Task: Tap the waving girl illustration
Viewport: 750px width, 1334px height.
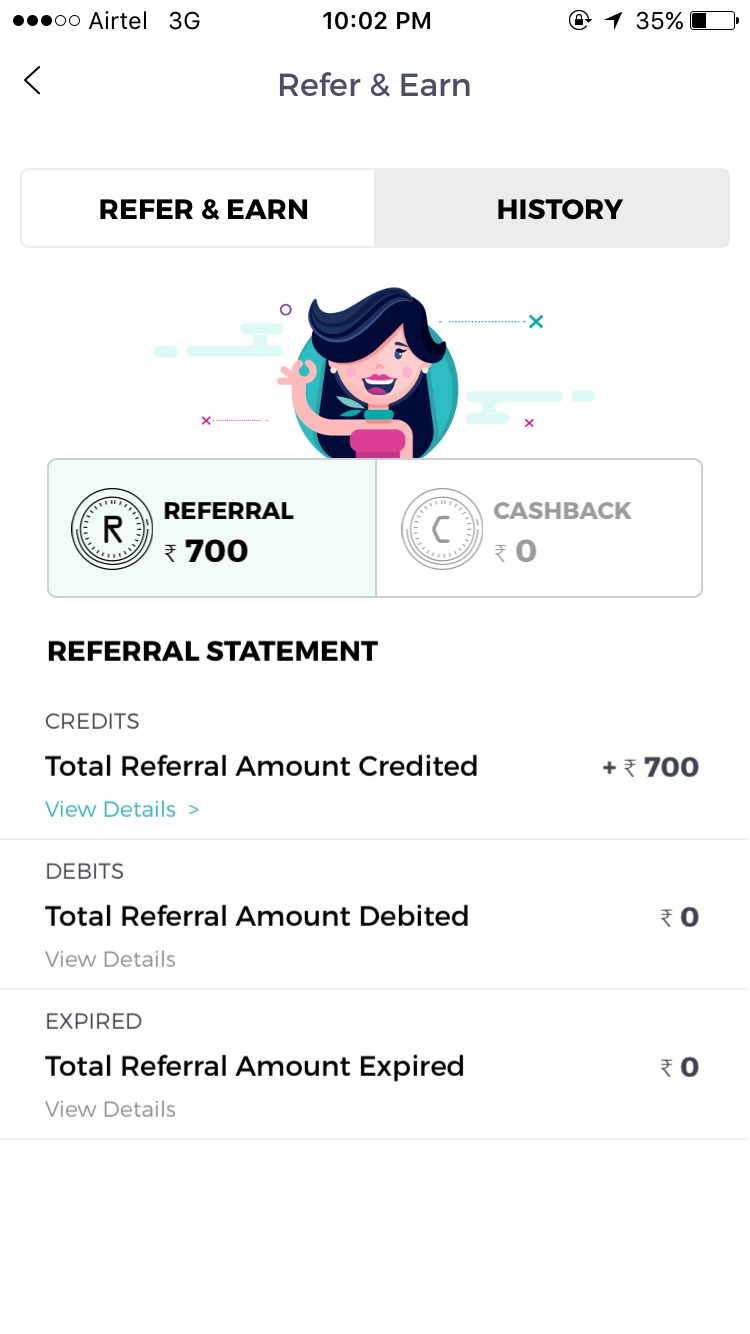Action: [375, 375]
